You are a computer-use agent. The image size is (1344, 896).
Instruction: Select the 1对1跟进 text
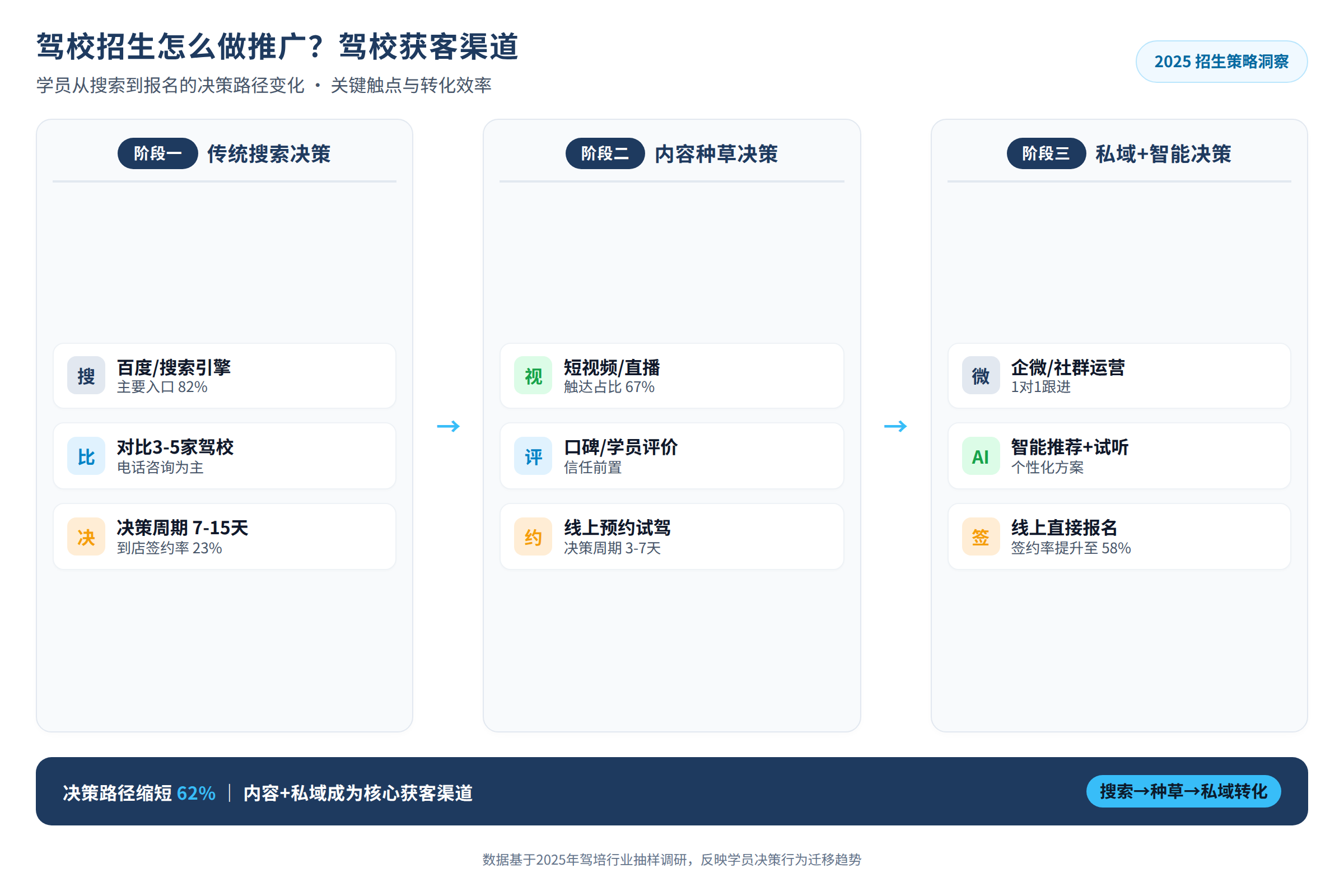1041,388
